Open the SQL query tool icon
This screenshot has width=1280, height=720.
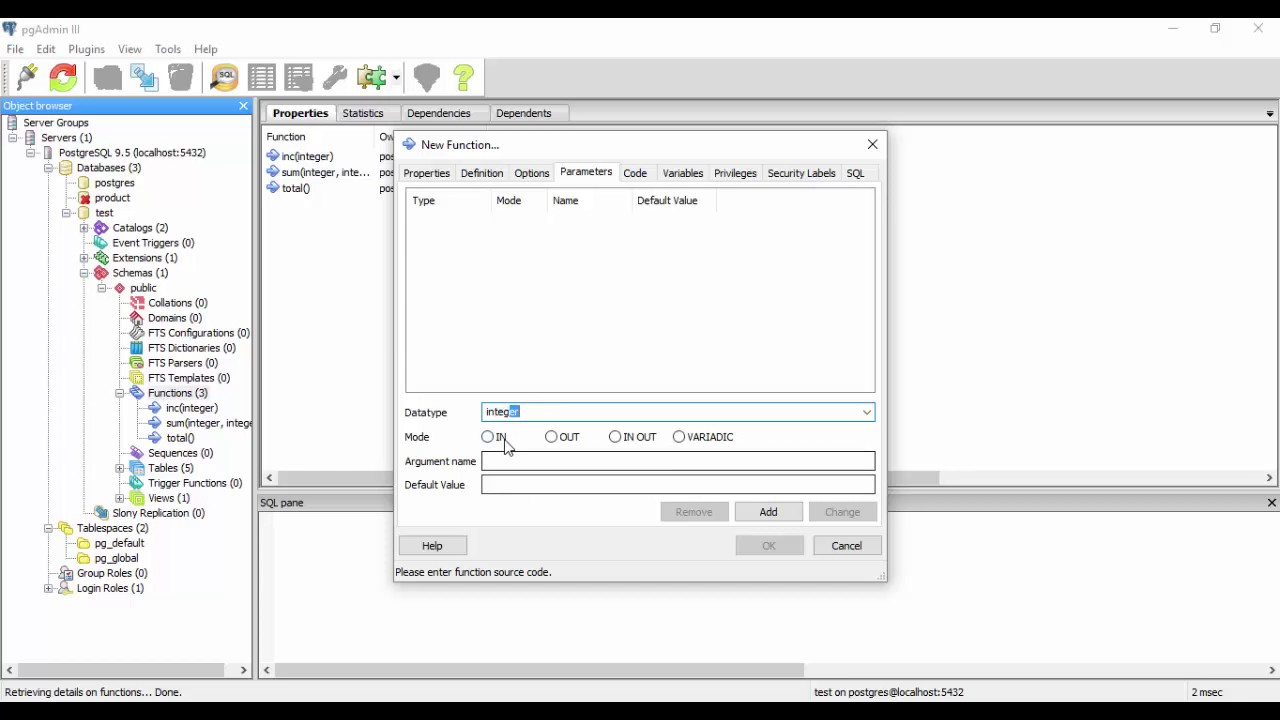click(225, 77)
